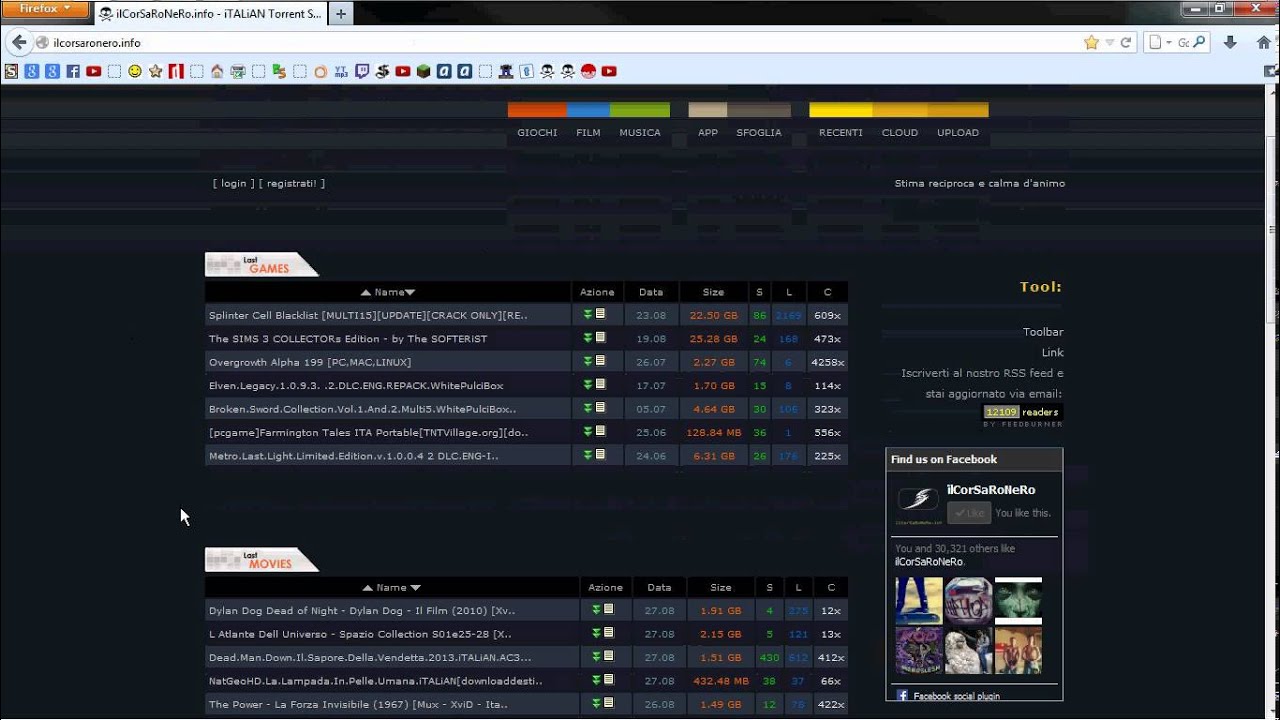Click the 12109 readers FeedBurner badge
Image resolution: width=1280 pixels, height=720 pixels.
coord(1022,412)
